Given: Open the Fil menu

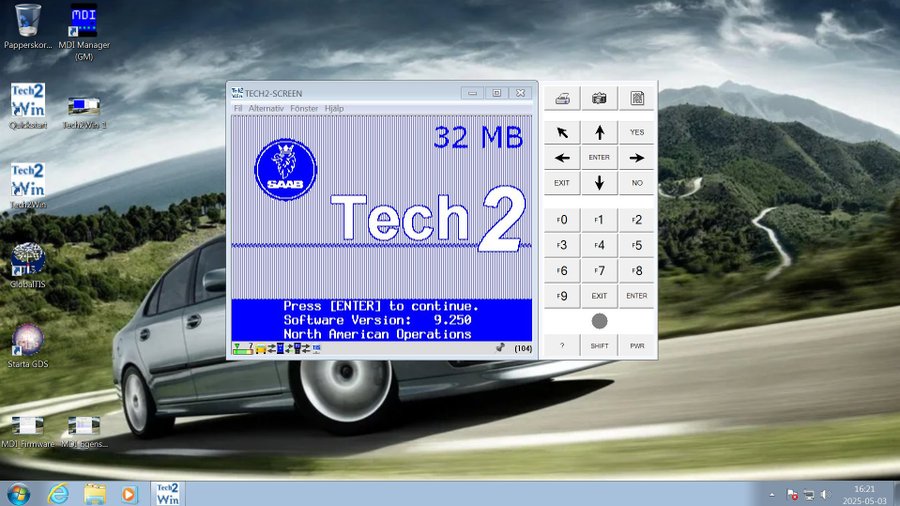Looking at the screenshot, I should pos(238,108).
